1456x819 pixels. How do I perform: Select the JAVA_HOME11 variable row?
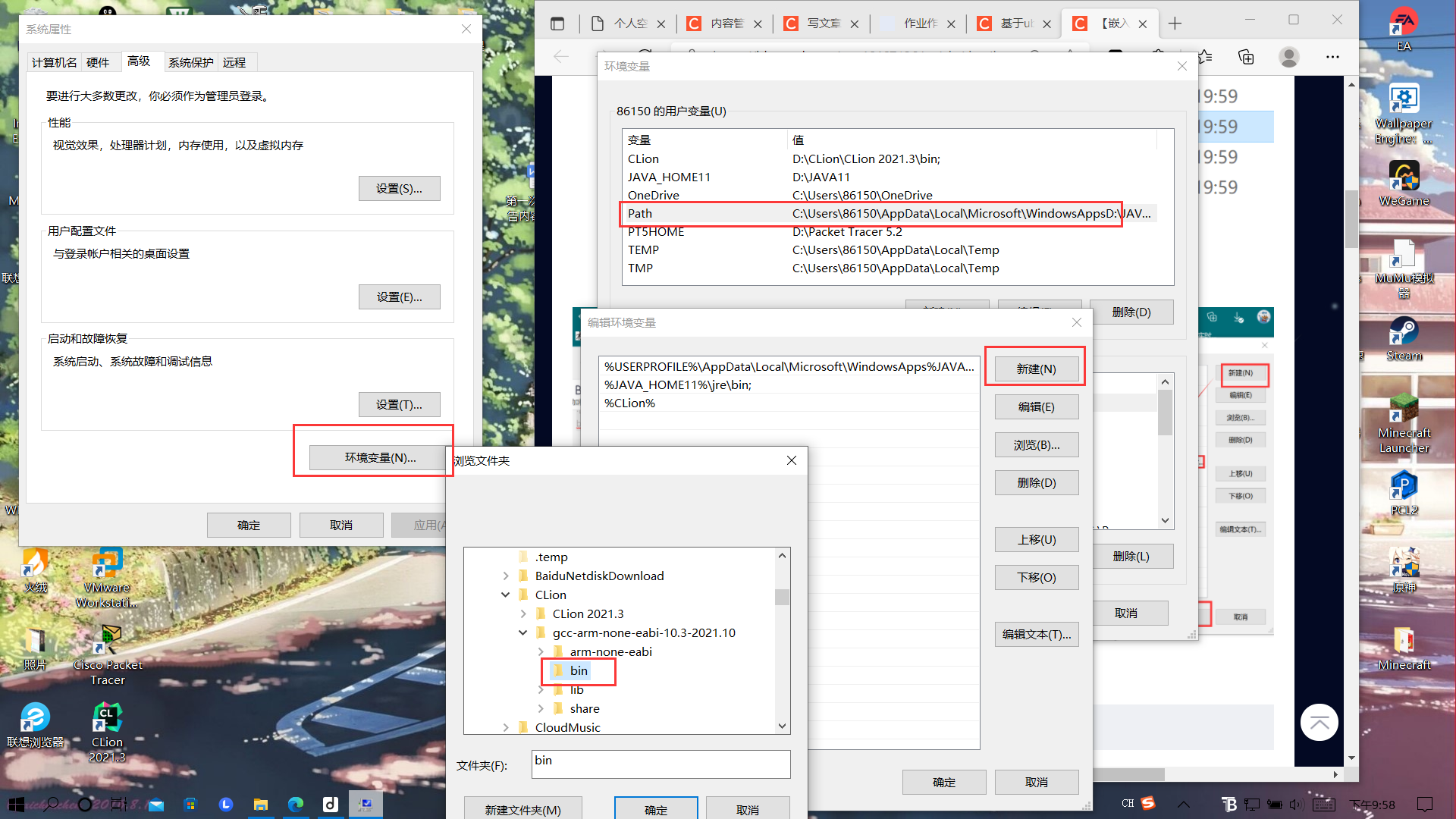(890, 177)
